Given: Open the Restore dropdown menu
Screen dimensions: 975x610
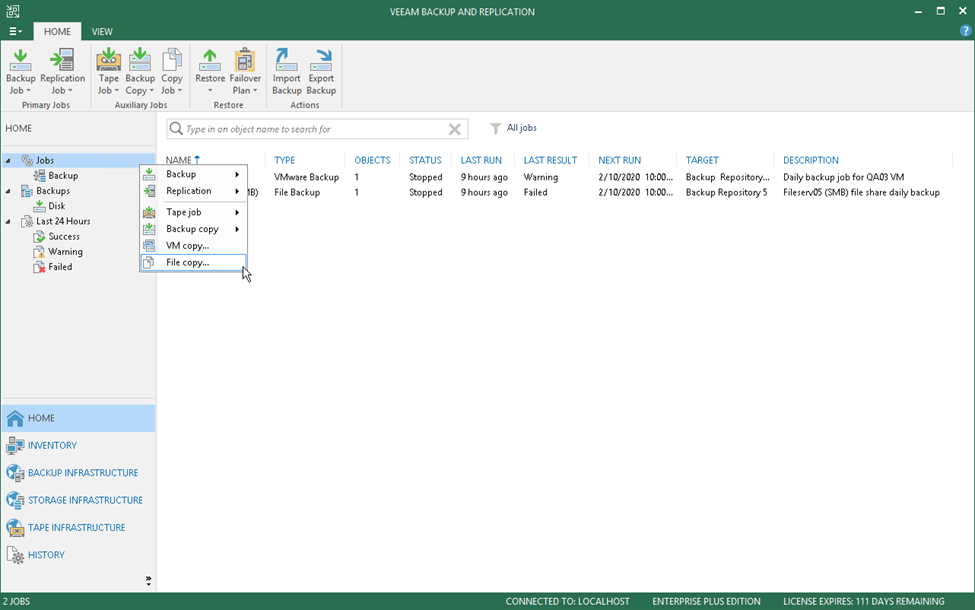Looking at the screenshot, I should point(210,70).
